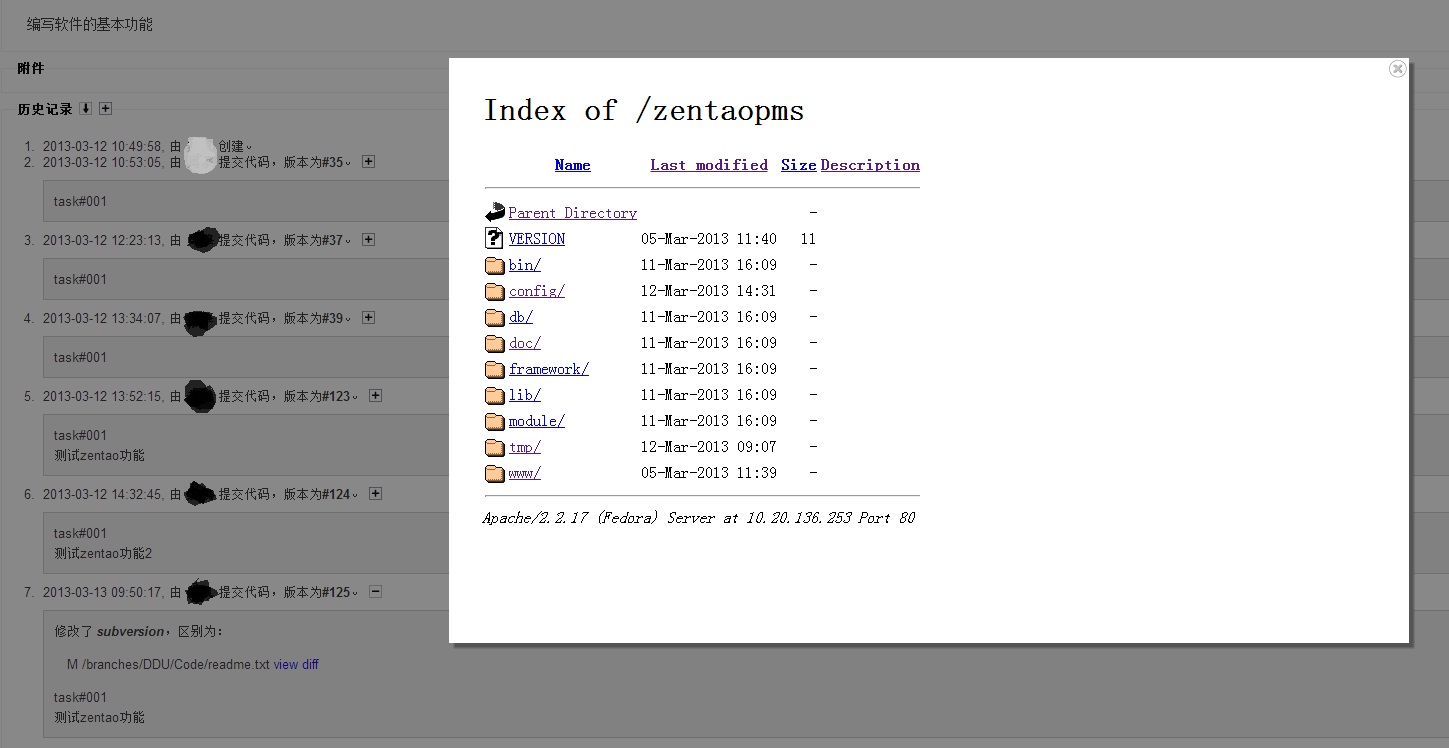Expand all history records beside 历史记录
The height and width of the screenshot is (748, 1449).
pos(105,108)
